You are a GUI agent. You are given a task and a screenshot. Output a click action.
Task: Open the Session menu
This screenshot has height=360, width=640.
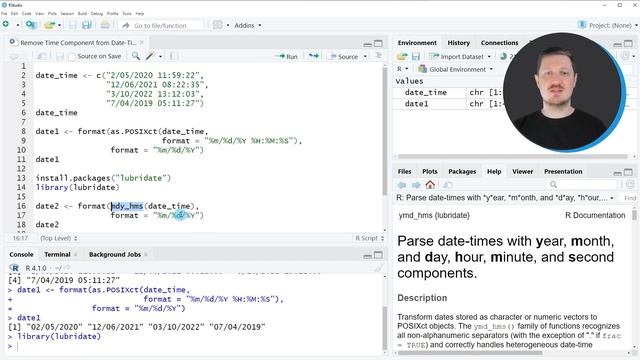(x=67, y=13)
